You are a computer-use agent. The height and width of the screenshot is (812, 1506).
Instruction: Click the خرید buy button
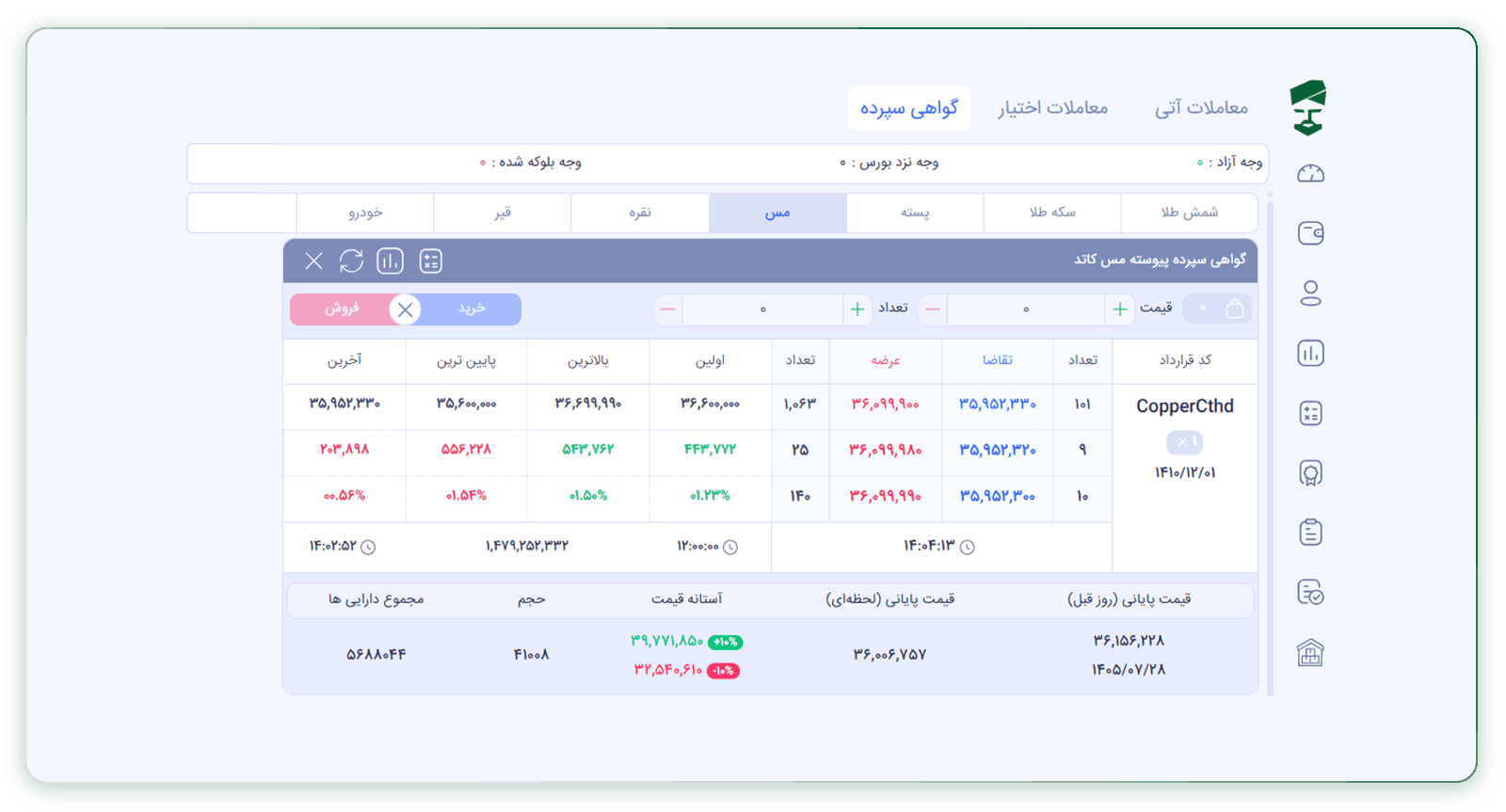(x=472, y=309)
